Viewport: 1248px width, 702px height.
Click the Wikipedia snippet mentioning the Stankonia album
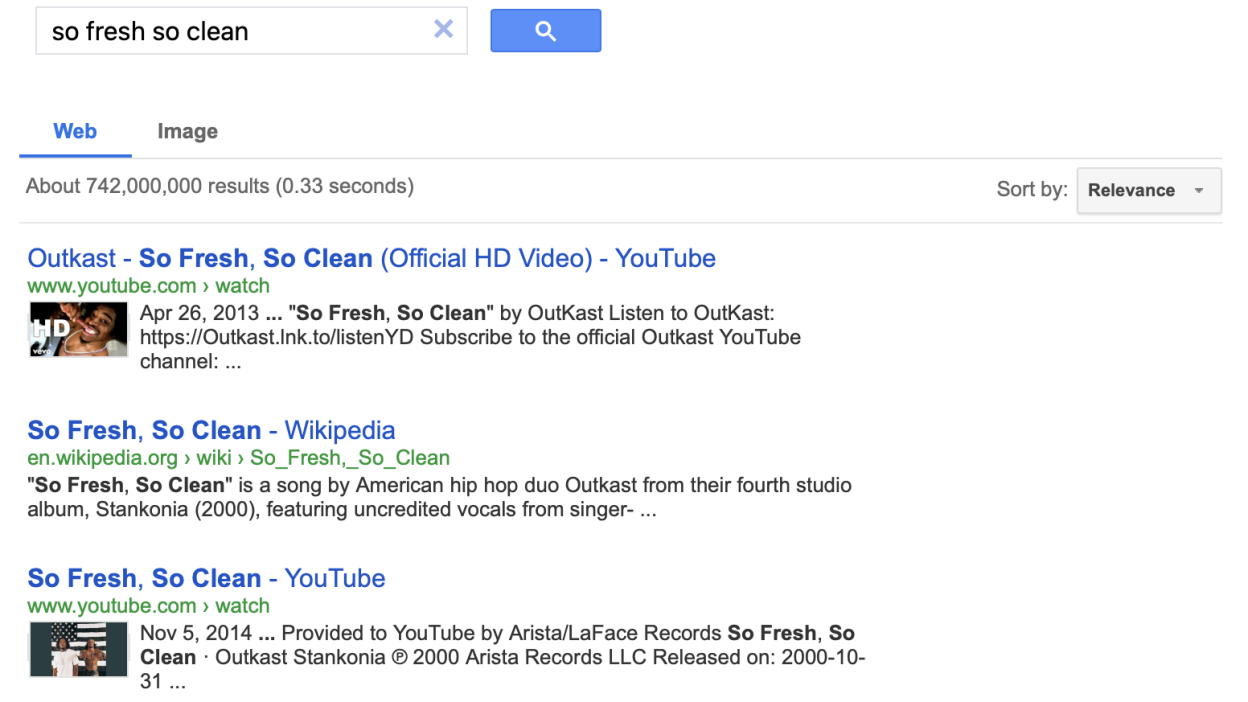click(439, 498)
